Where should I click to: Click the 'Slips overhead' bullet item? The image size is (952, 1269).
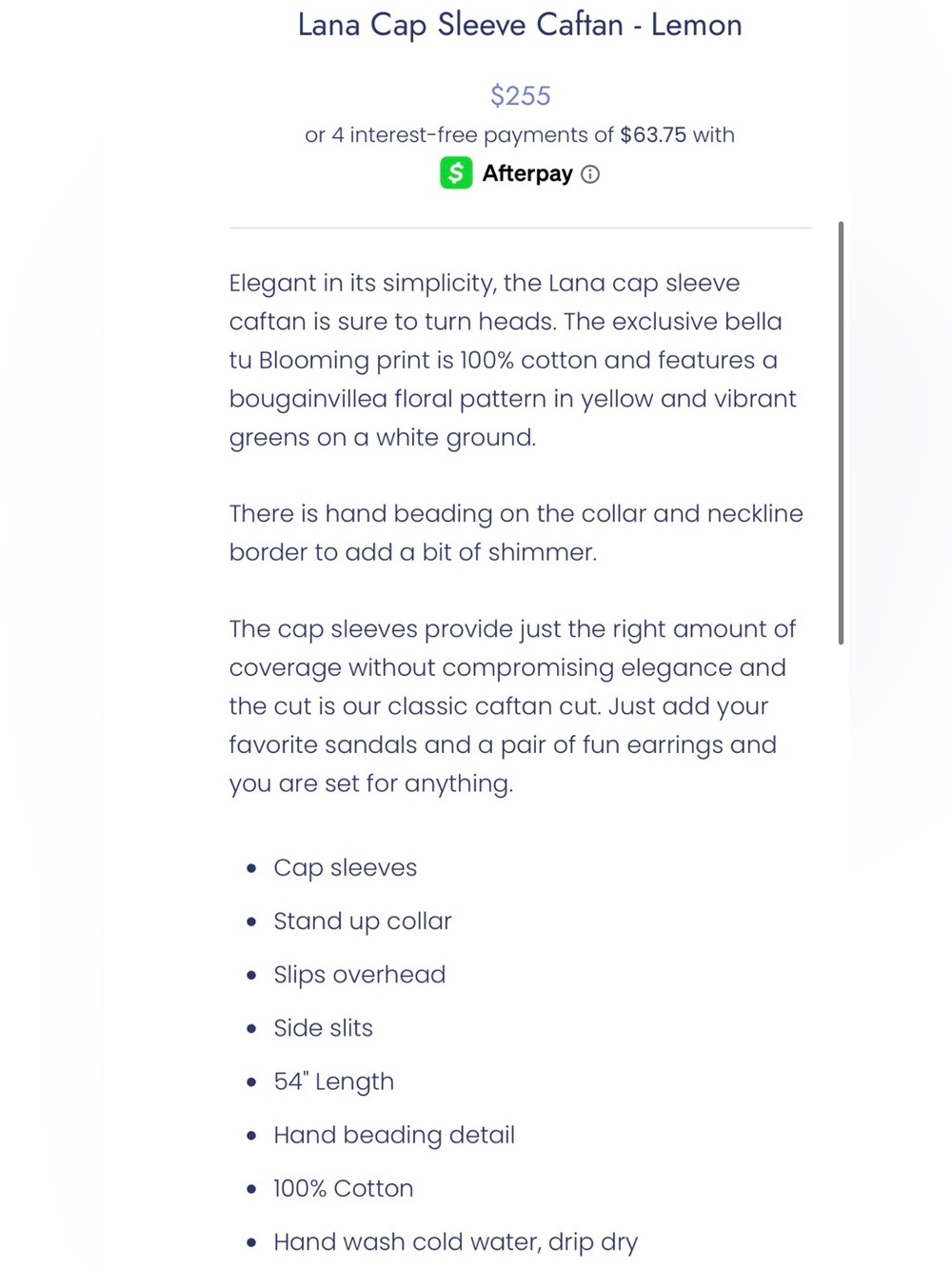(359, 974)
